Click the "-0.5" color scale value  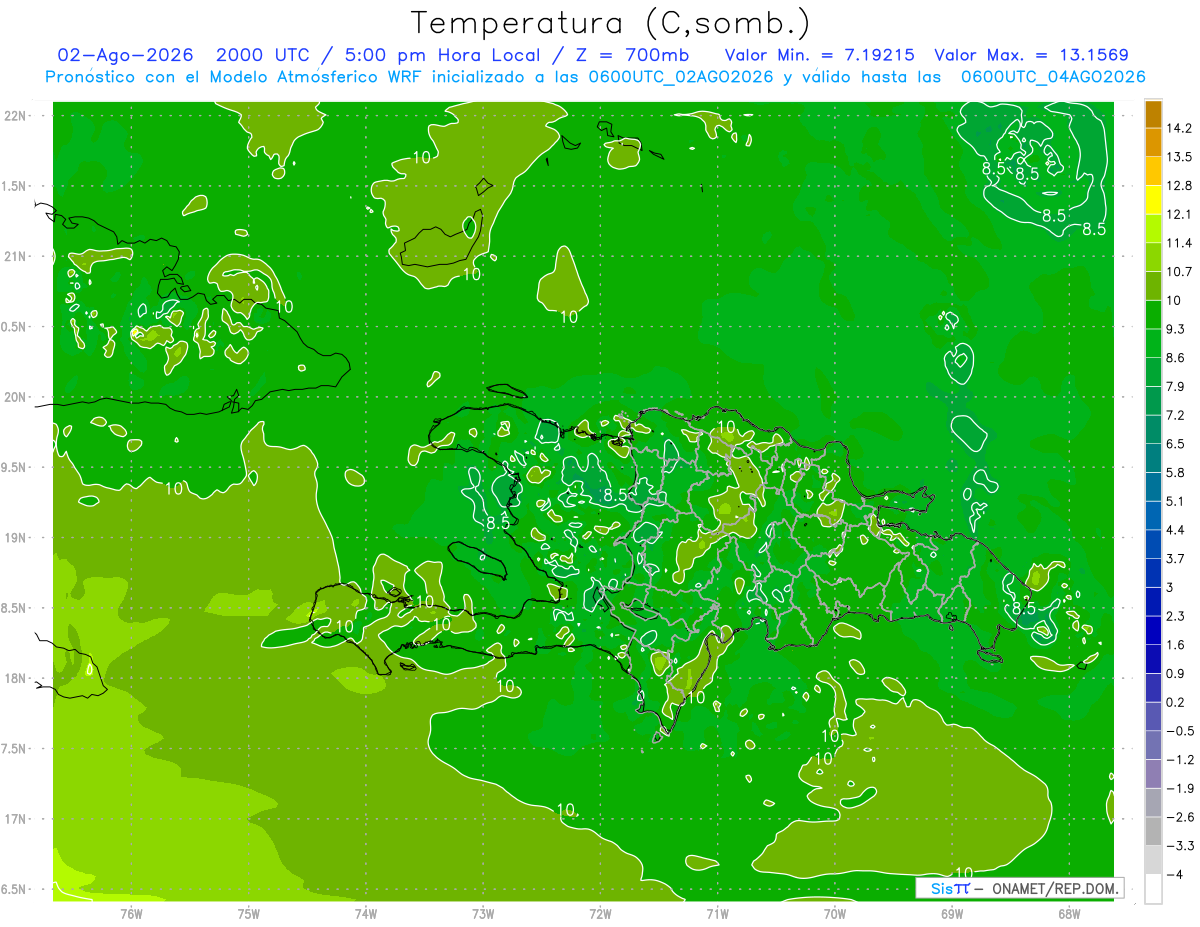pos(1180,731)
